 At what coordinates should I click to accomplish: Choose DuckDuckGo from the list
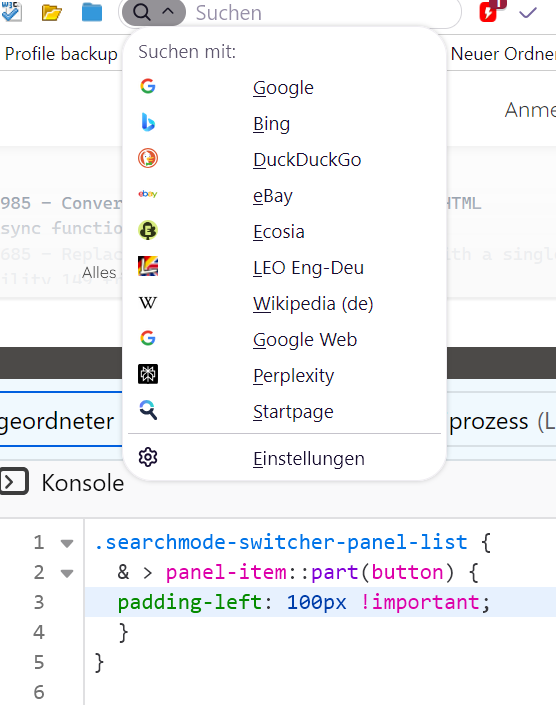pos(284,159)
